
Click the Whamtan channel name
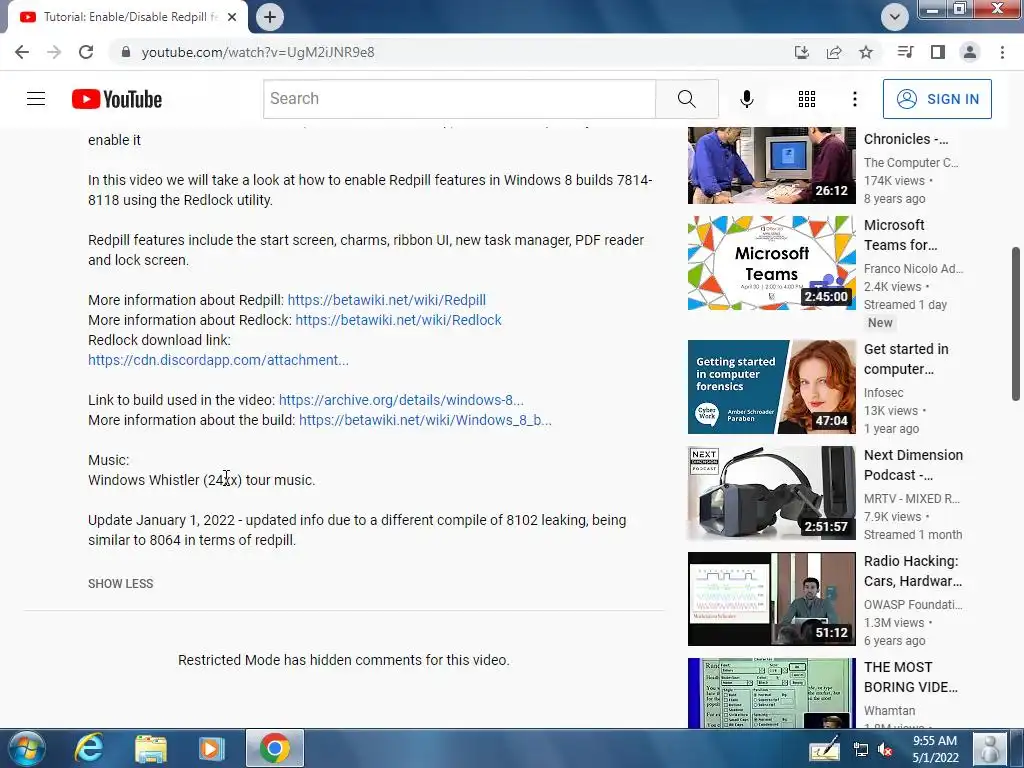click(889, 711)
